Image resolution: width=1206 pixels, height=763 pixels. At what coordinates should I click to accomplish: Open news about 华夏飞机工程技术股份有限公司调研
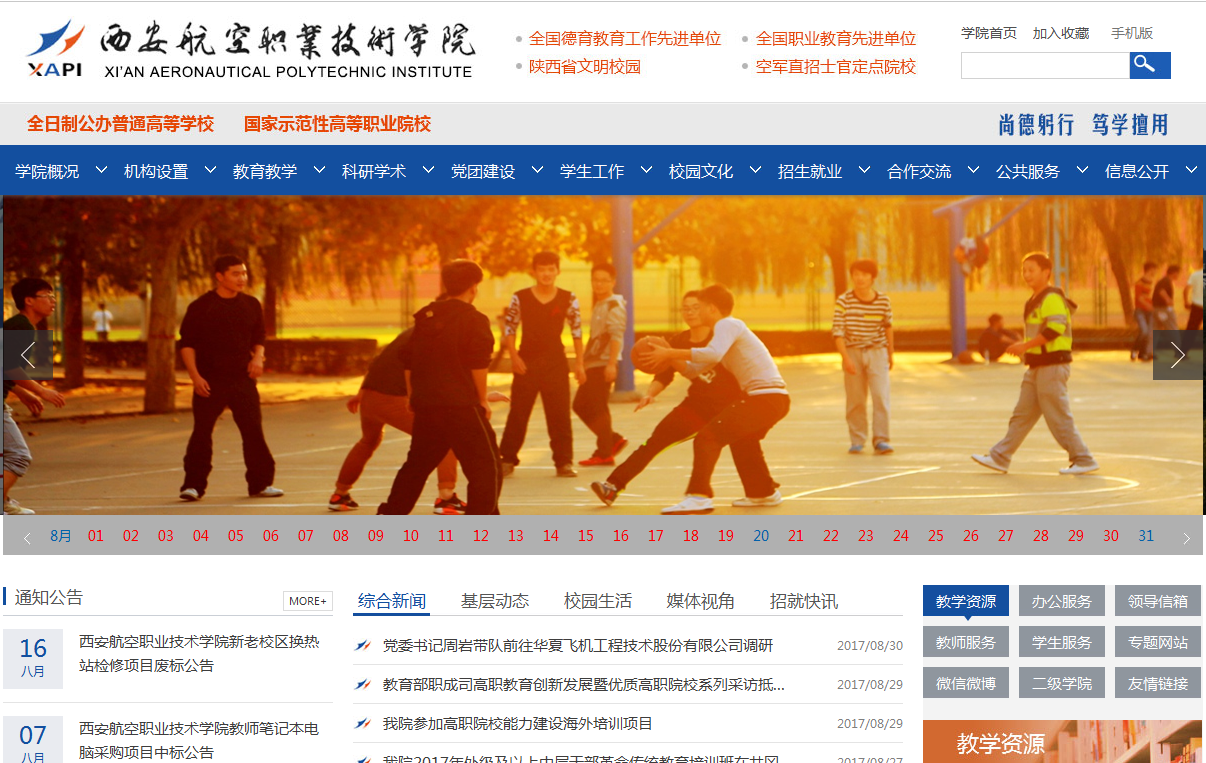[578, 646]
